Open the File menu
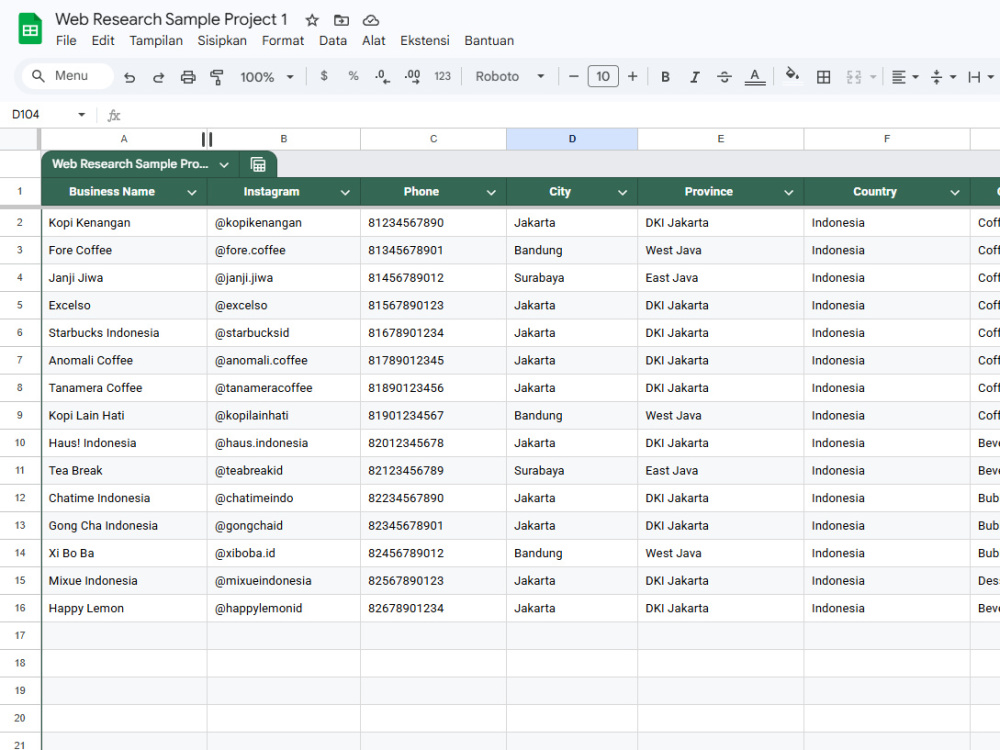This screenshot has width=1000, height=750. click(66, 41)
